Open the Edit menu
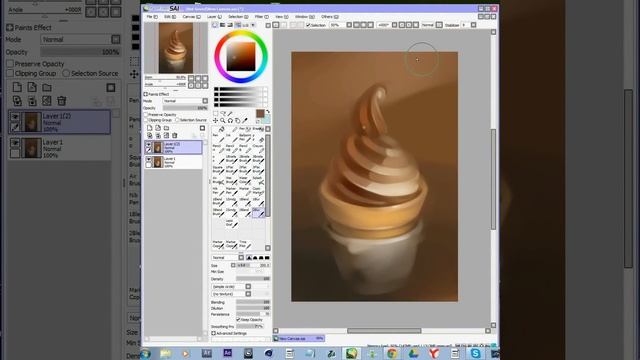640x360 pixels. (x=170, y=17)
